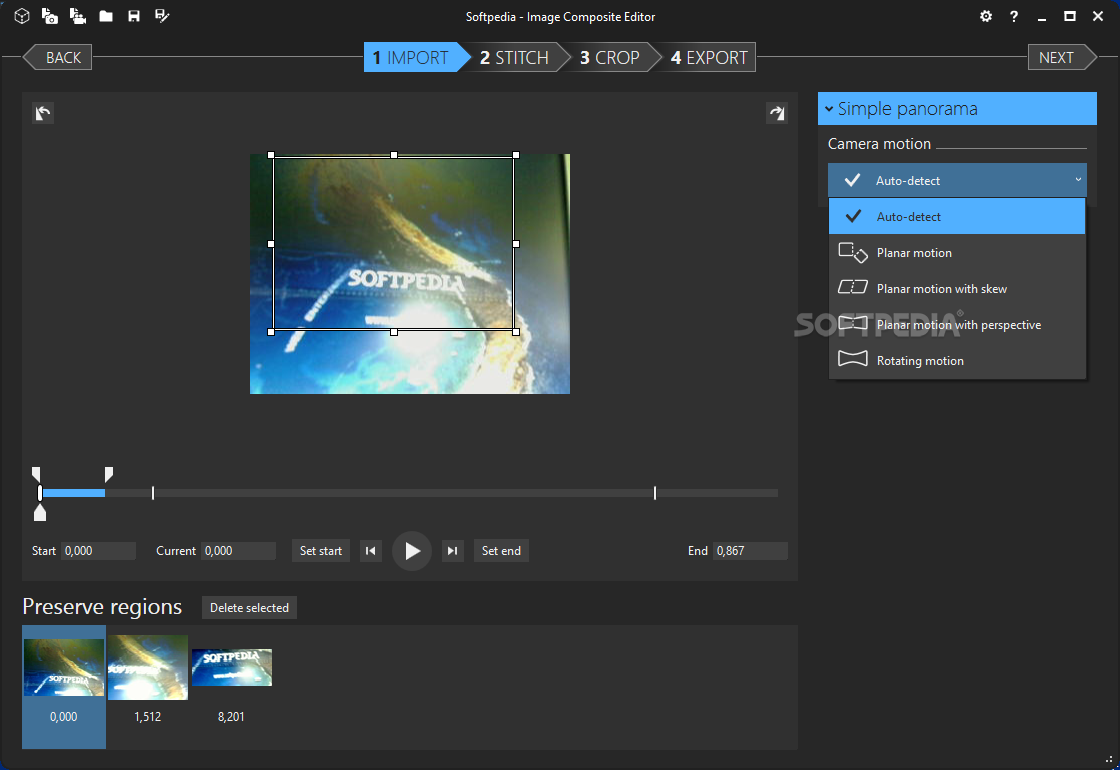The image size is (1120, 770).
Task: Choose Planar motion option
Action: [x=956, y=253]
